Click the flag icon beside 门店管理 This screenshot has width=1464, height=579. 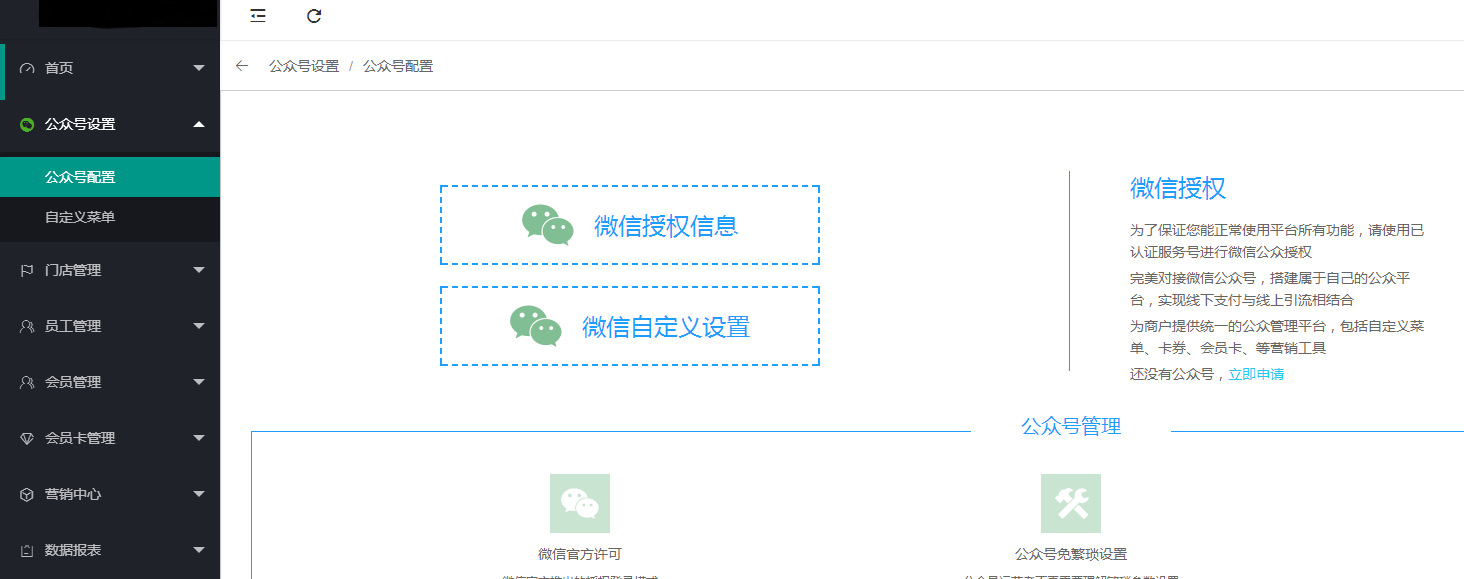(x=27, y=270)
